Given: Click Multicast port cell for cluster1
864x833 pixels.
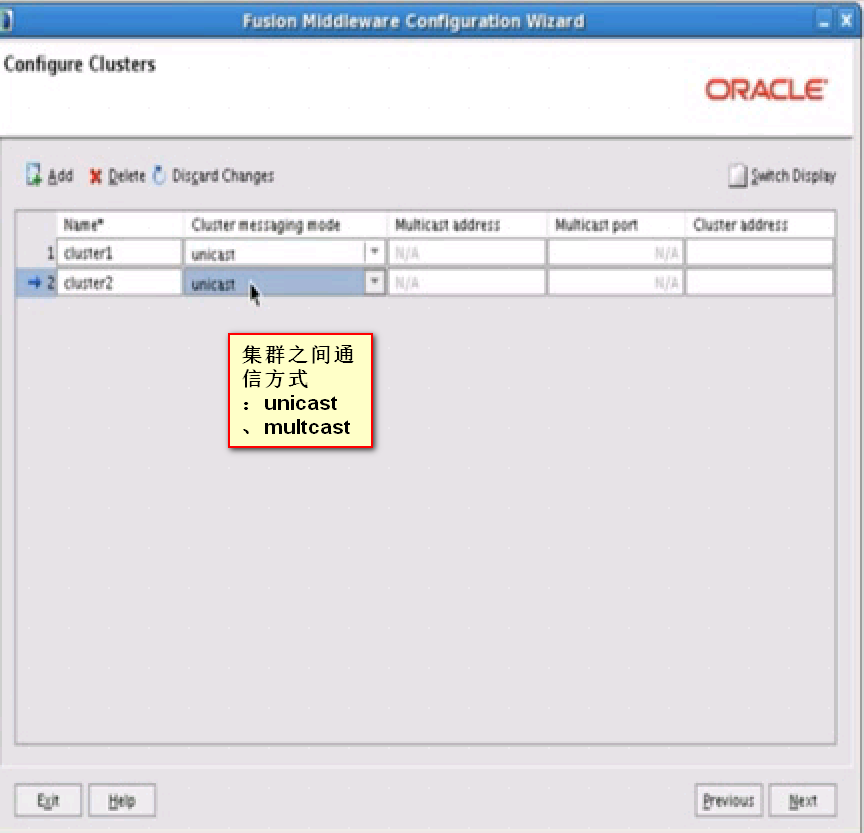Looking at the screenshot, I should [615, 253].
